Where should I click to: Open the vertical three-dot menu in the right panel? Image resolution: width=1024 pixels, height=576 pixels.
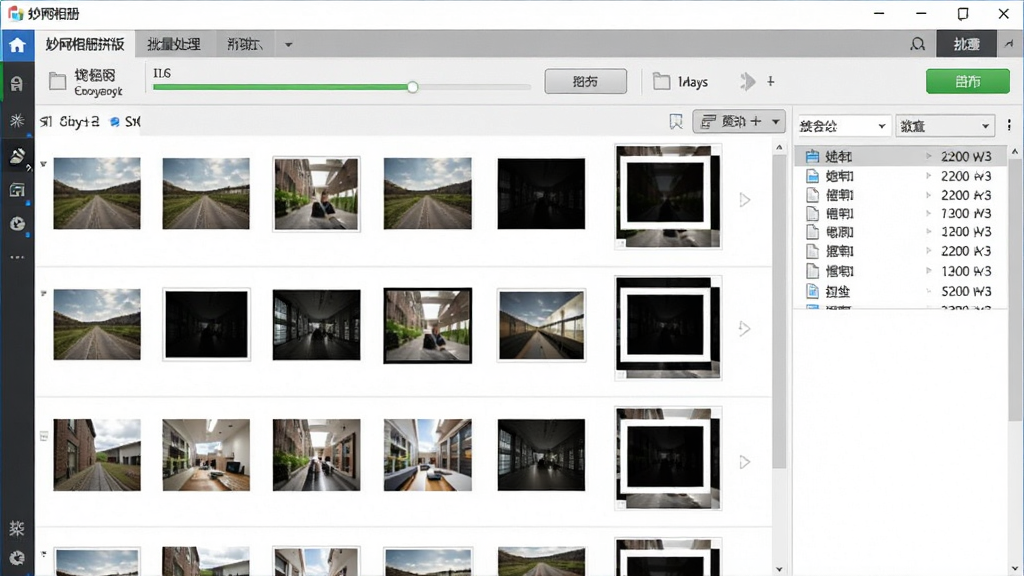(x=1009, y=125)
